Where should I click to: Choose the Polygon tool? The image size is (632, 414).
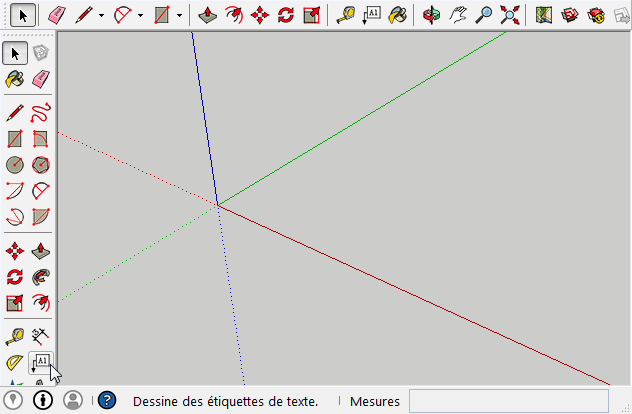[x=41, y=164]
